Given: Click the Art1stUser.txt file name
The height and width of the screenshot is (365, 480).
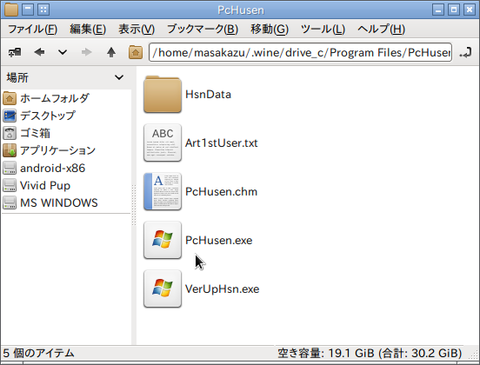Looking at the screenshot, I should (x=221, y=143).
